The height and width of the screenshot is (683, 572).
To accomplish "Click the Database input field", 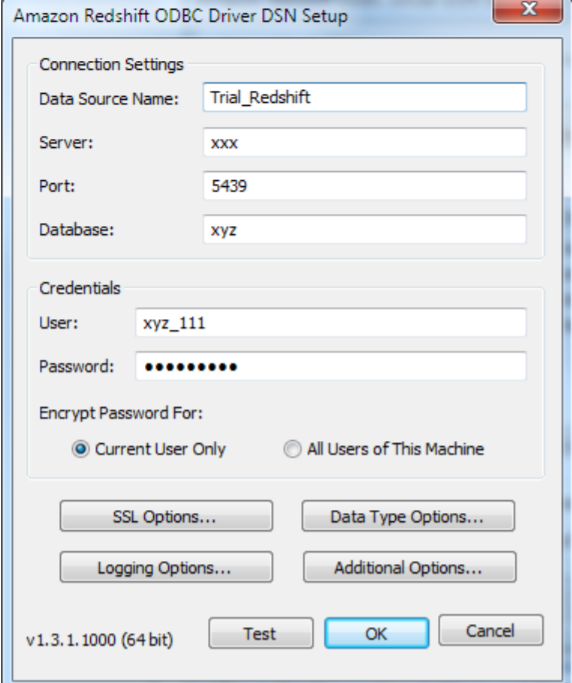I will click(365, 230).
